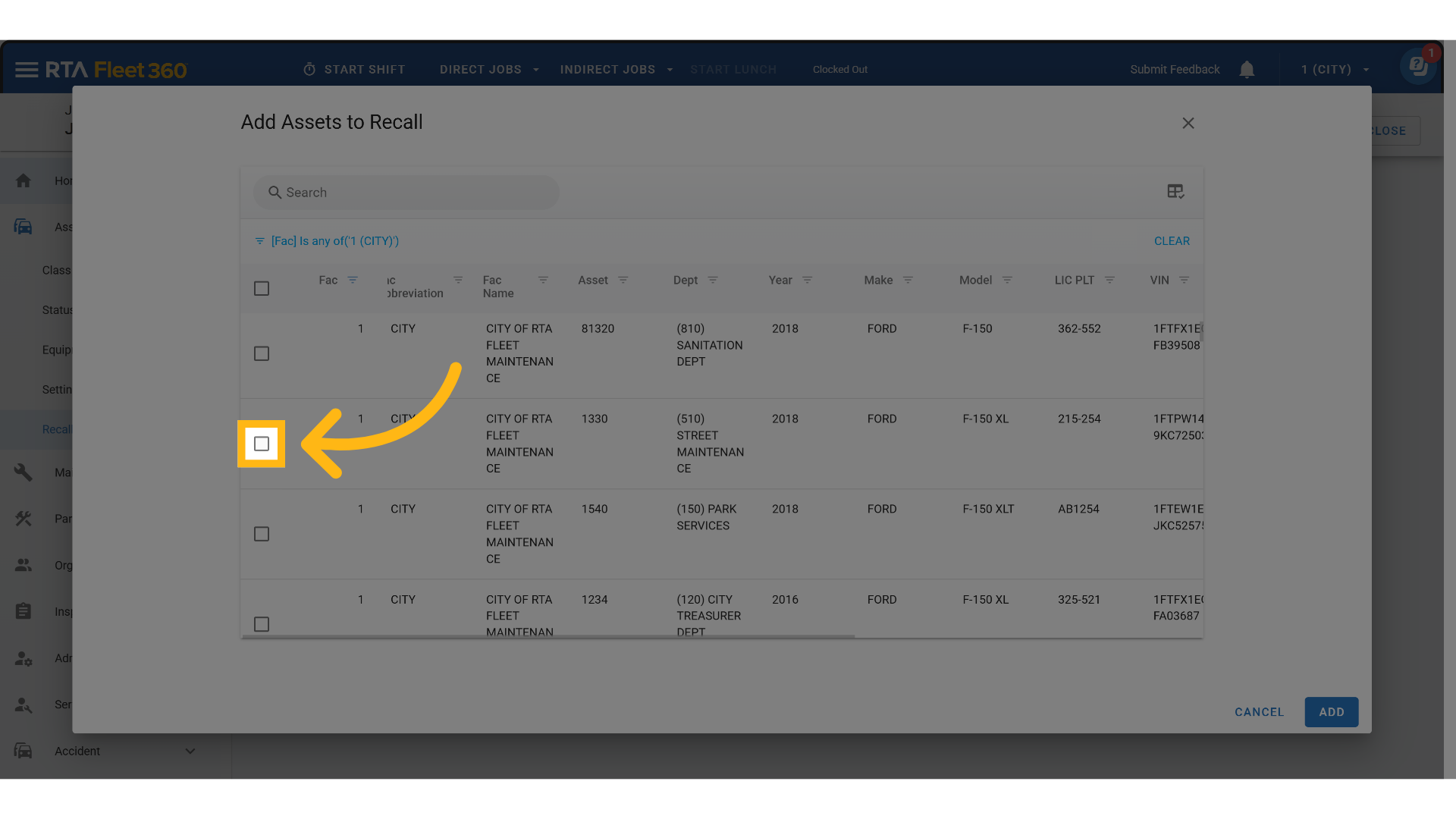Screen dimensions: 1456x819
Task: Click the Fac column filter icon
Action: (353, 281)
